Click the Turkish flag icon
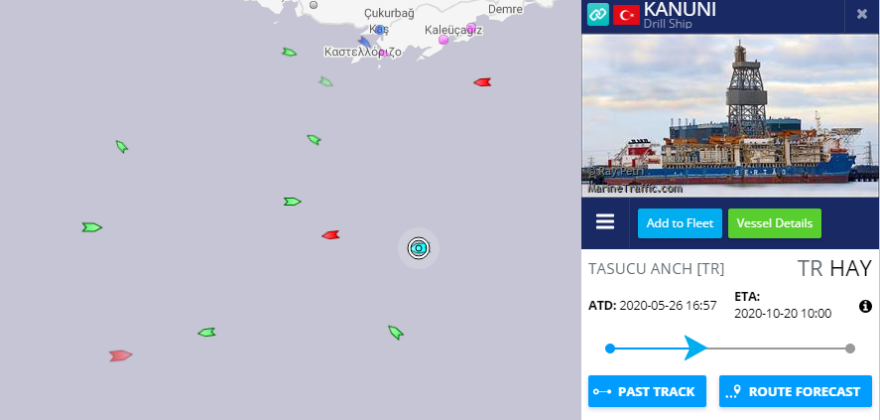The width and height of the screenshot is (880, 420). click(x=626, y=15)
